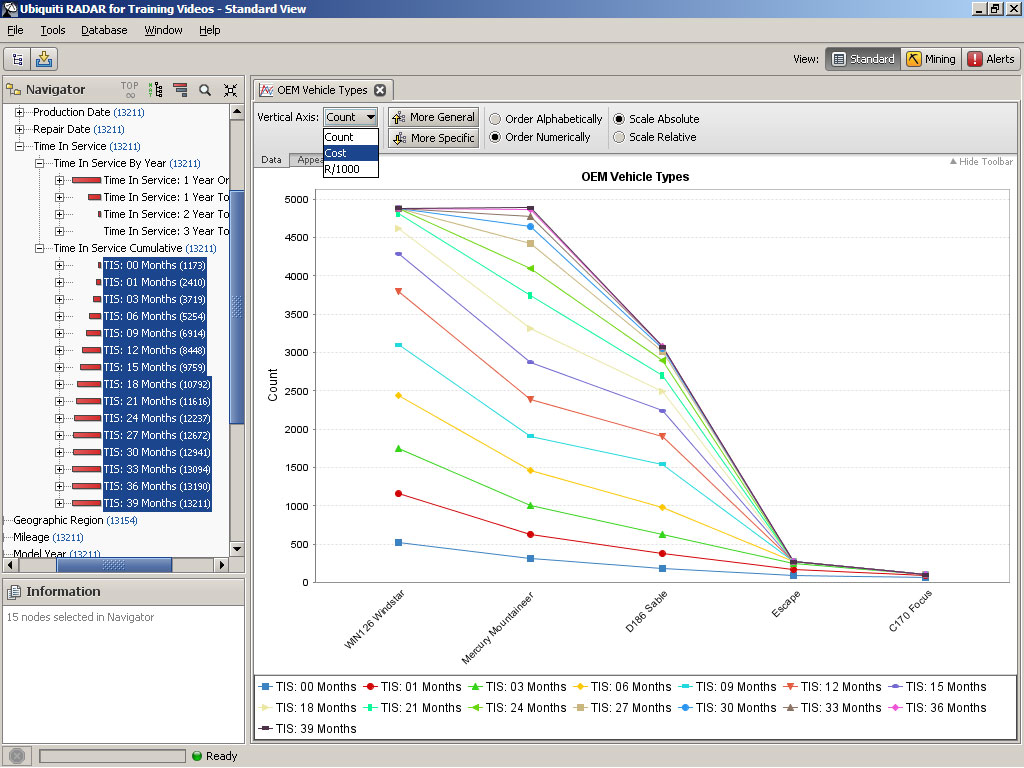Click the More General button
1024x768 pixels.
click(434, 118)
